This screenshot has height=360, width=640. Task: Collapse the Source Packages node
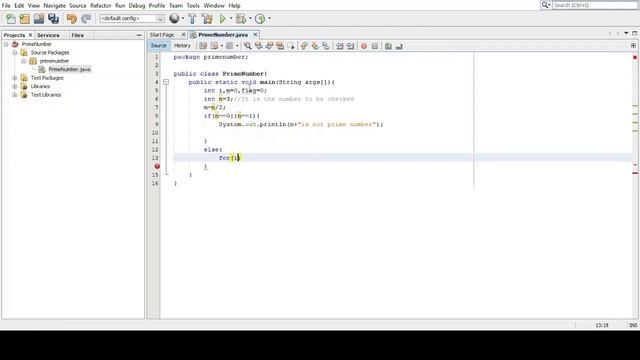[15, 53]
